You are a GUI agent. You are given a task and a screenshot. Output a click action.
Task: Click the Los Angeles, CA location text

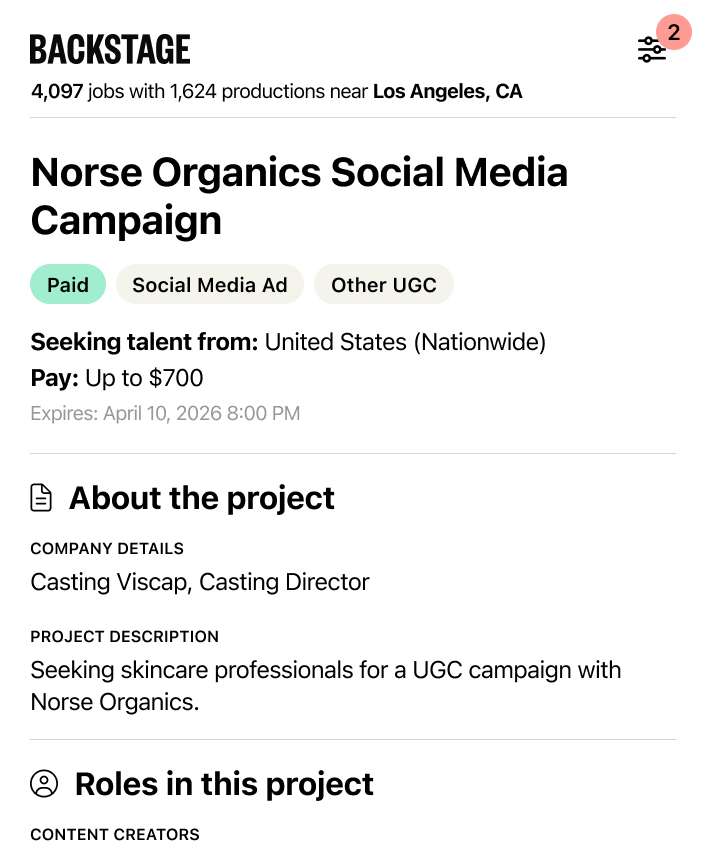(x=447, y=92)
